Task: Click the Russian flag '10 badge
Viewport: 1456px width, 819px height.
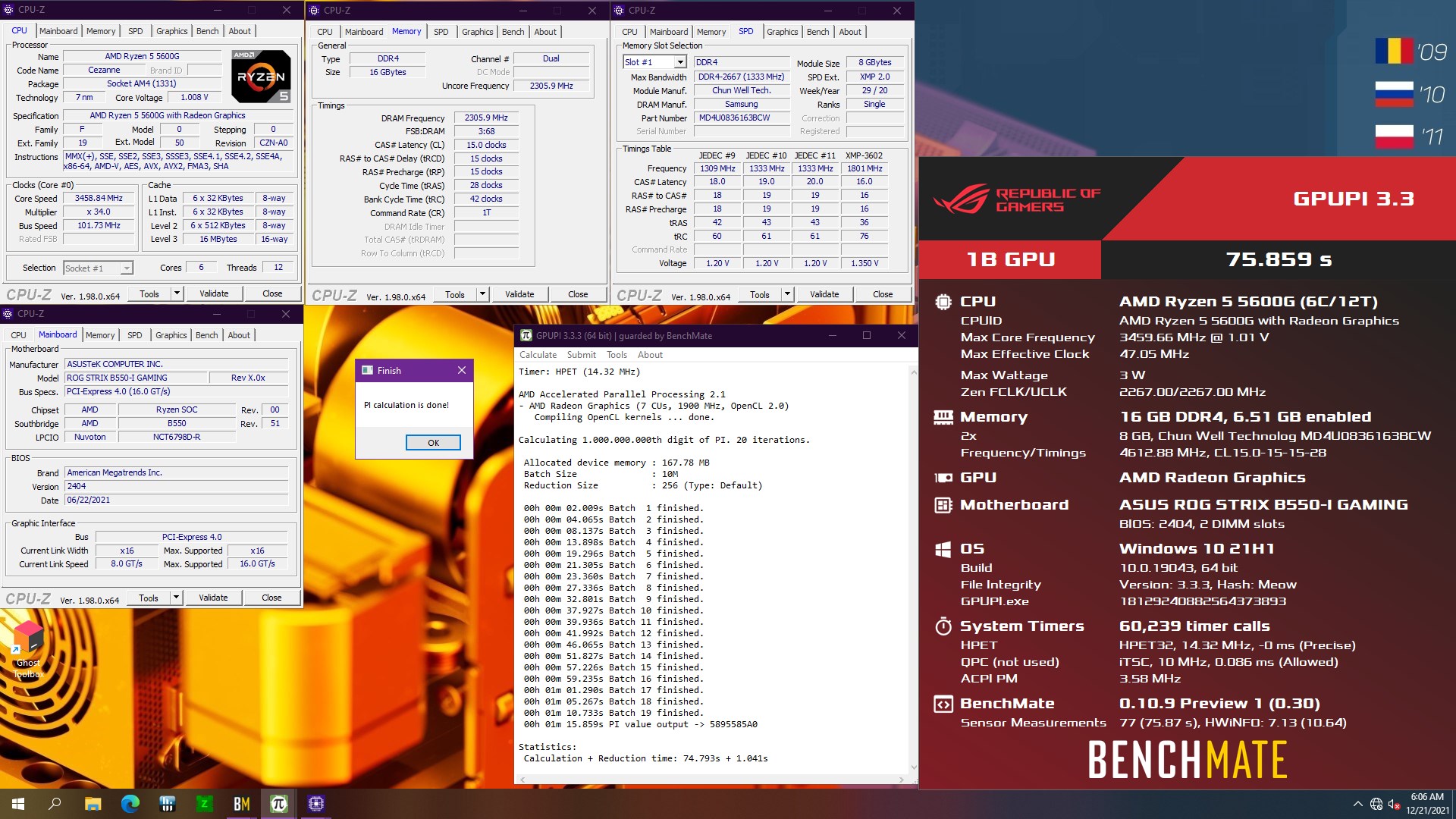Action: pos(1411,94)
